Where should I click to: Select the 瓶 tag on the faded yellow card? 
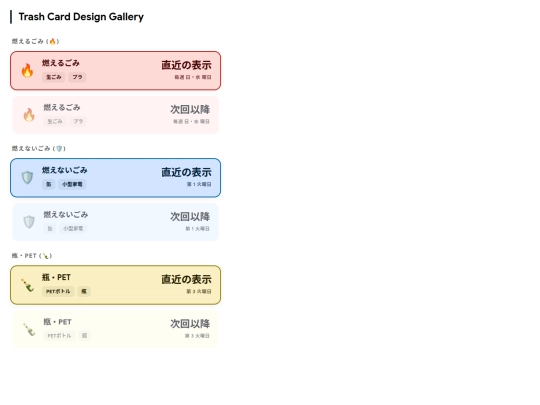[84, 335]
